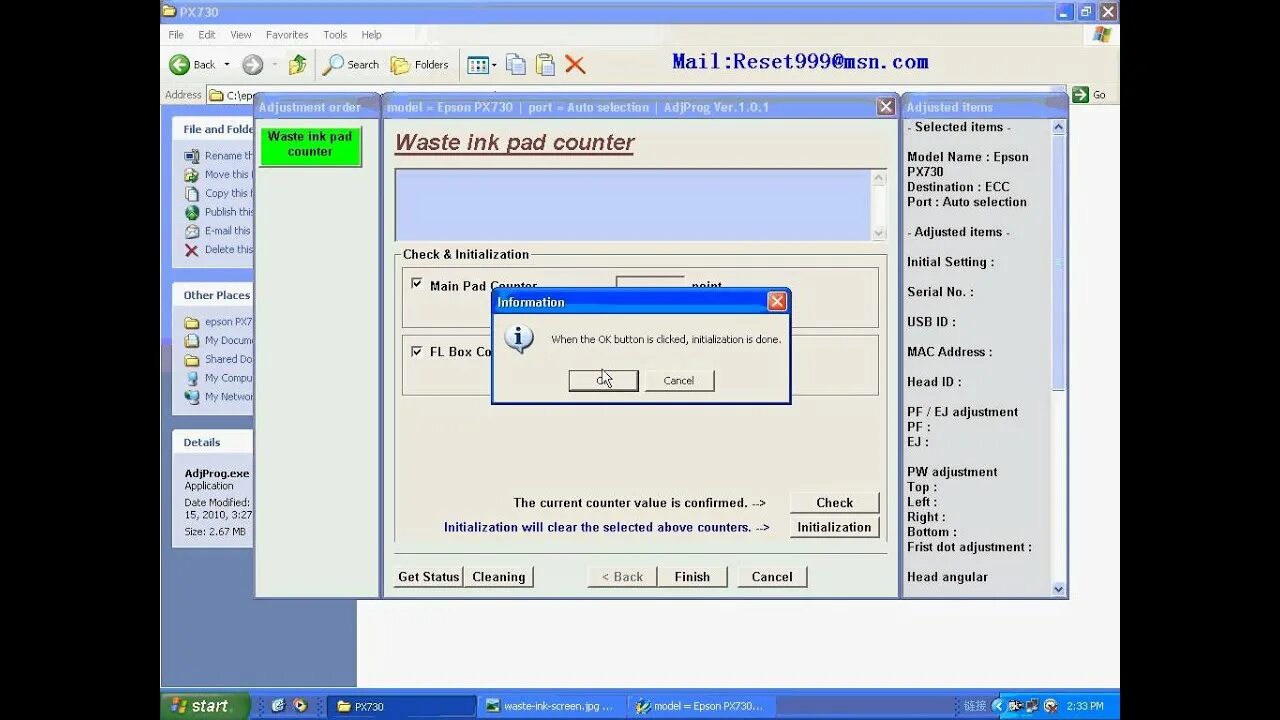The image size is (1280, 720).
Task: Open the Views dropdown in Explorer toolbar
Action: 481,65
